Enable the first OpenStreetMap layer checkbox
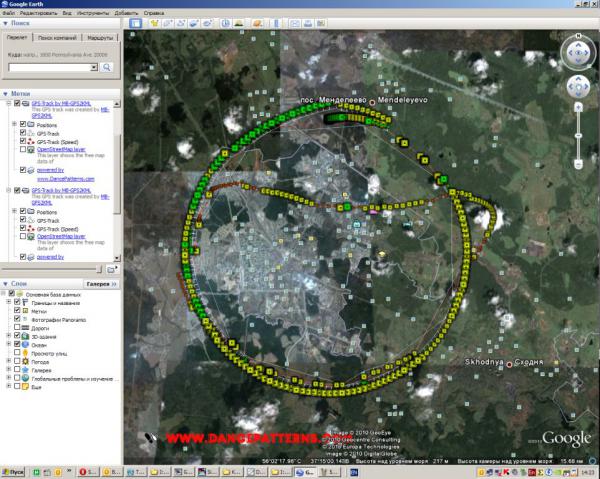The image size is (600, 479). tap(23, 149)
